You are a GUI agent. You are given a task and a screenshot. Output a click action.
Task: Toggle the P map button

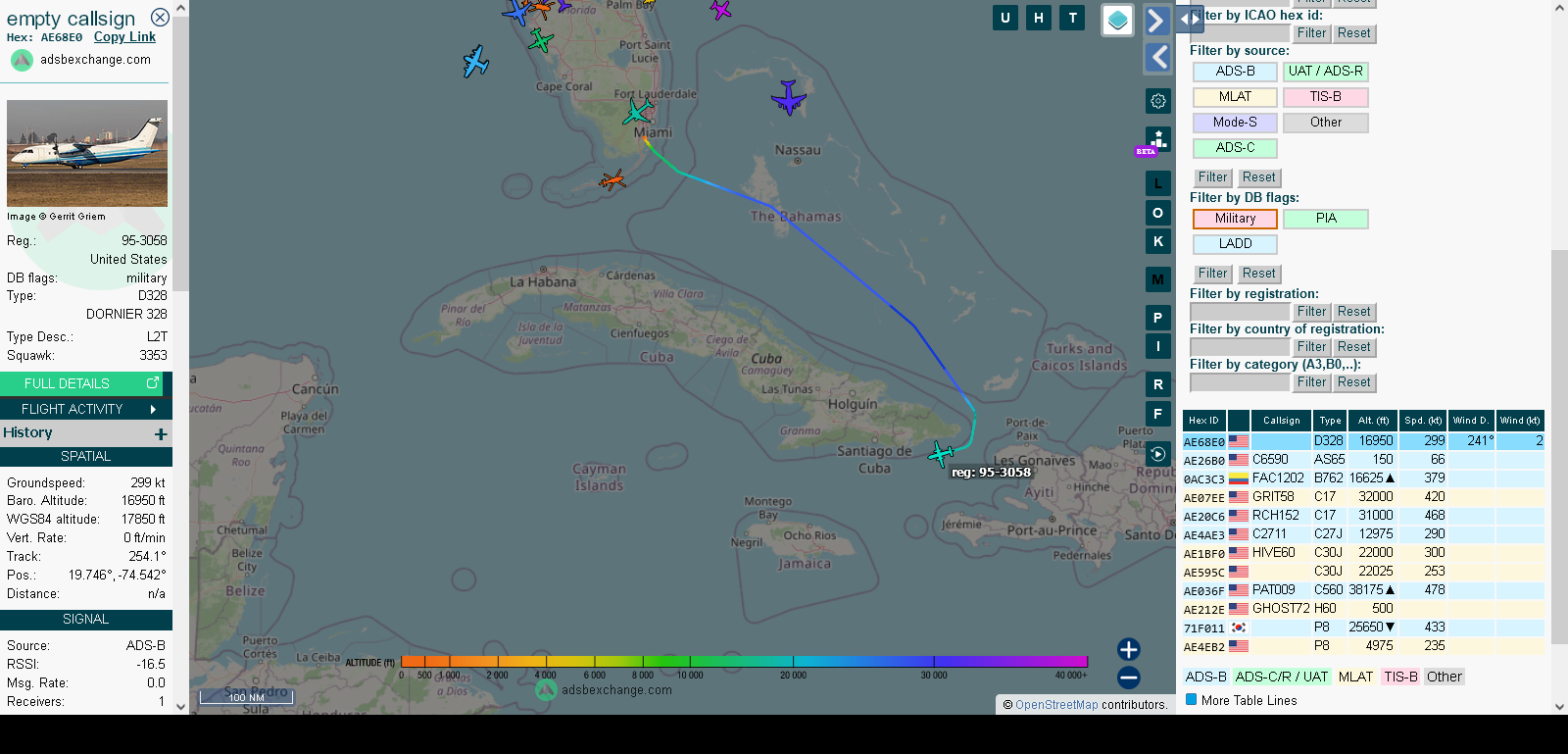tap(1158, 318)
